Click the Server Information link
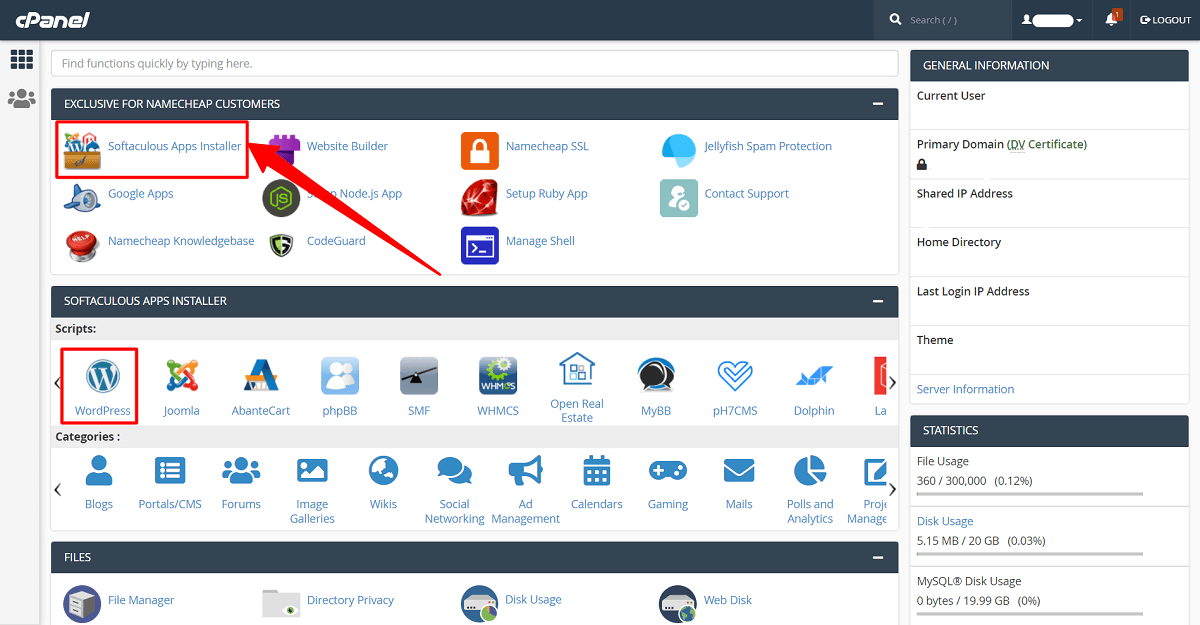The width and height of the screenshot is (1200, 625). click(965, 389)
